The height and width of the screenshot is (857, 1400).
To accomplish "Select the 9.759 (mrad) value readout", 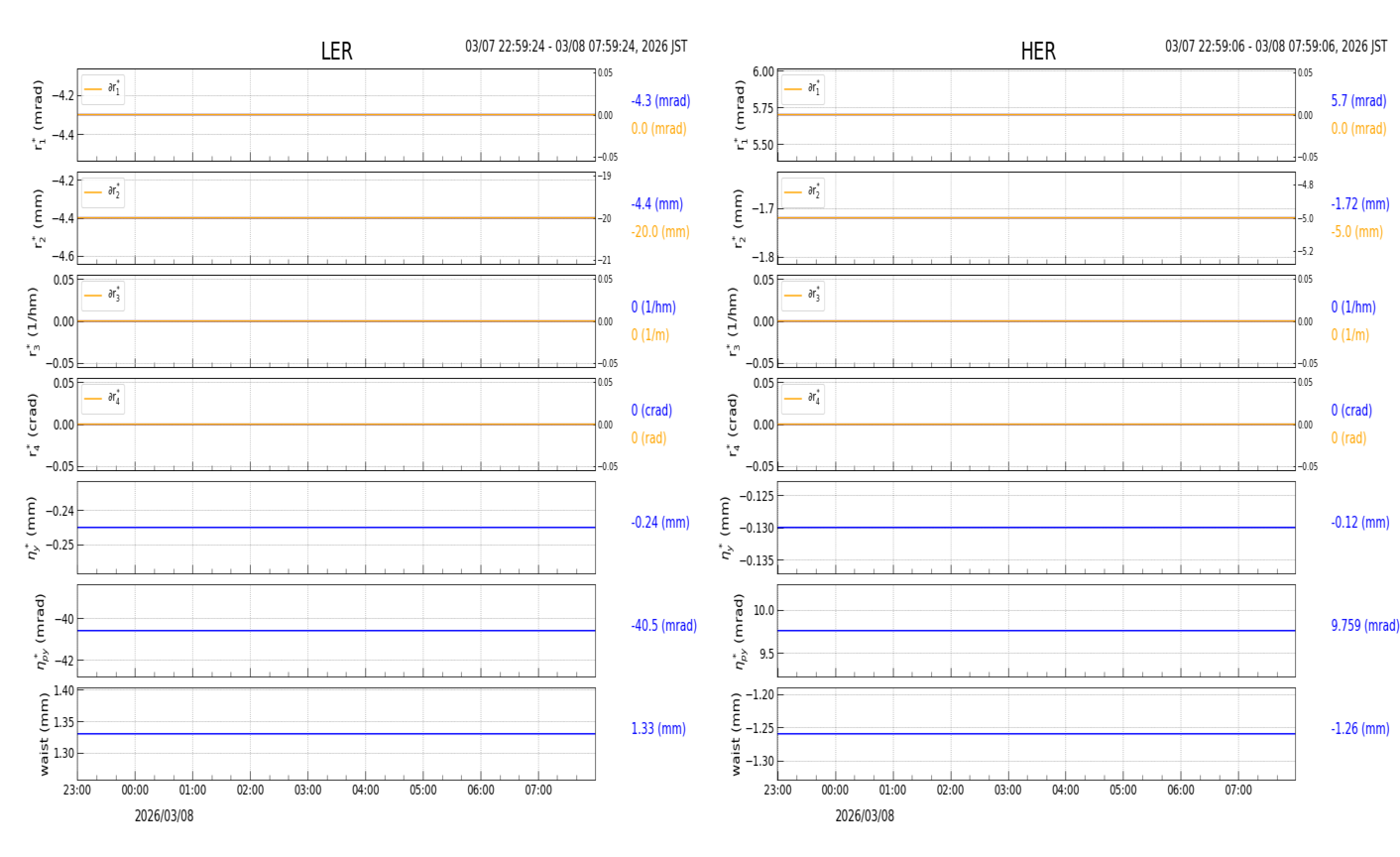I will tap(1364, 626).
